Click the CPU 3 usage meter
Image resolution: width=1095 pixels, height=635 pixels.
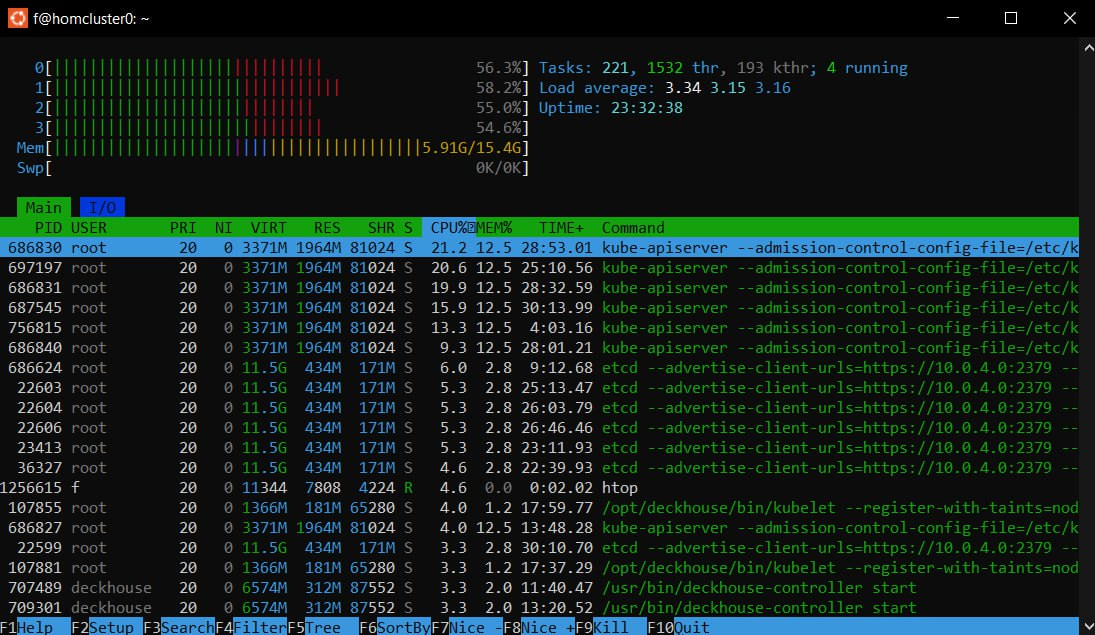tap(281, 128)
